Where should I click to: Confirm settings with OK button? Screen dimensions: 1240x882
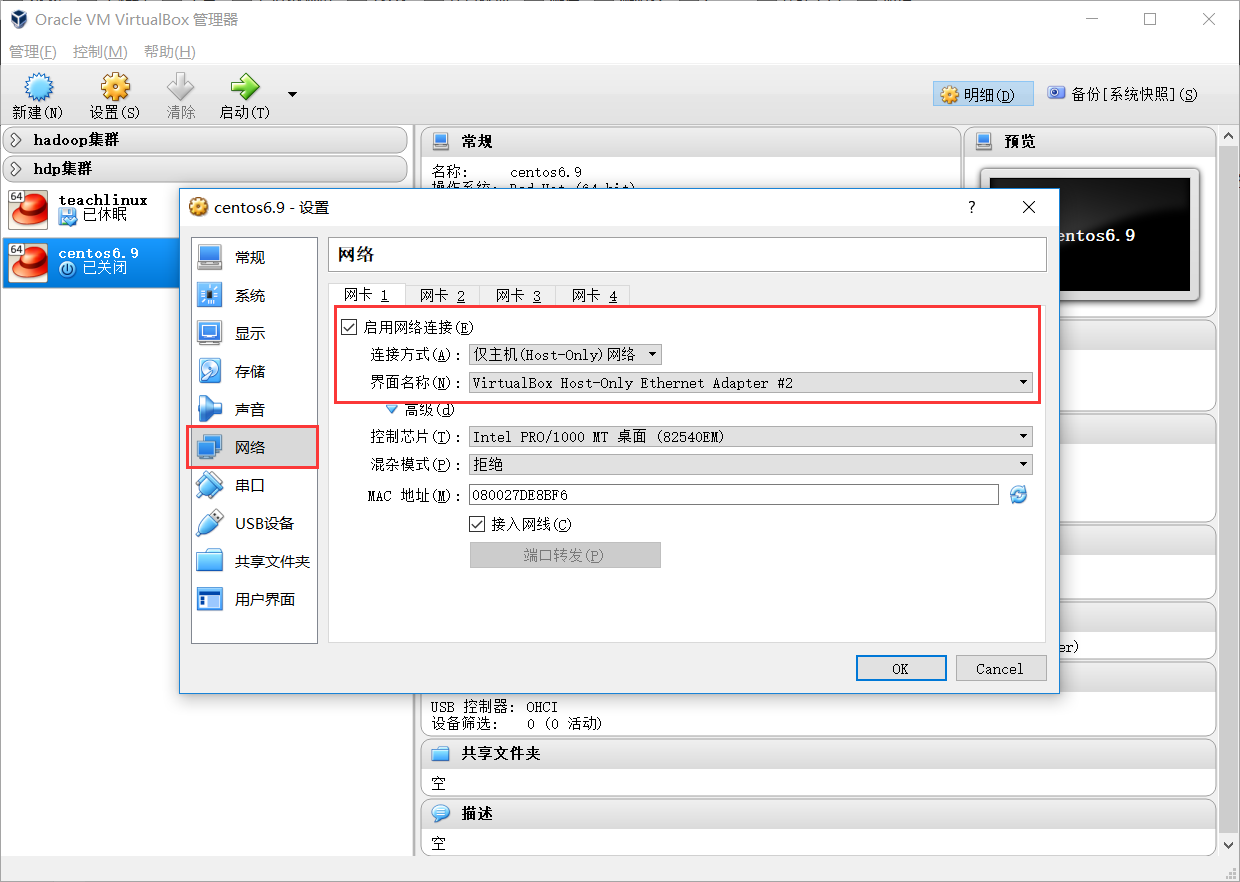tap(901, 668)
